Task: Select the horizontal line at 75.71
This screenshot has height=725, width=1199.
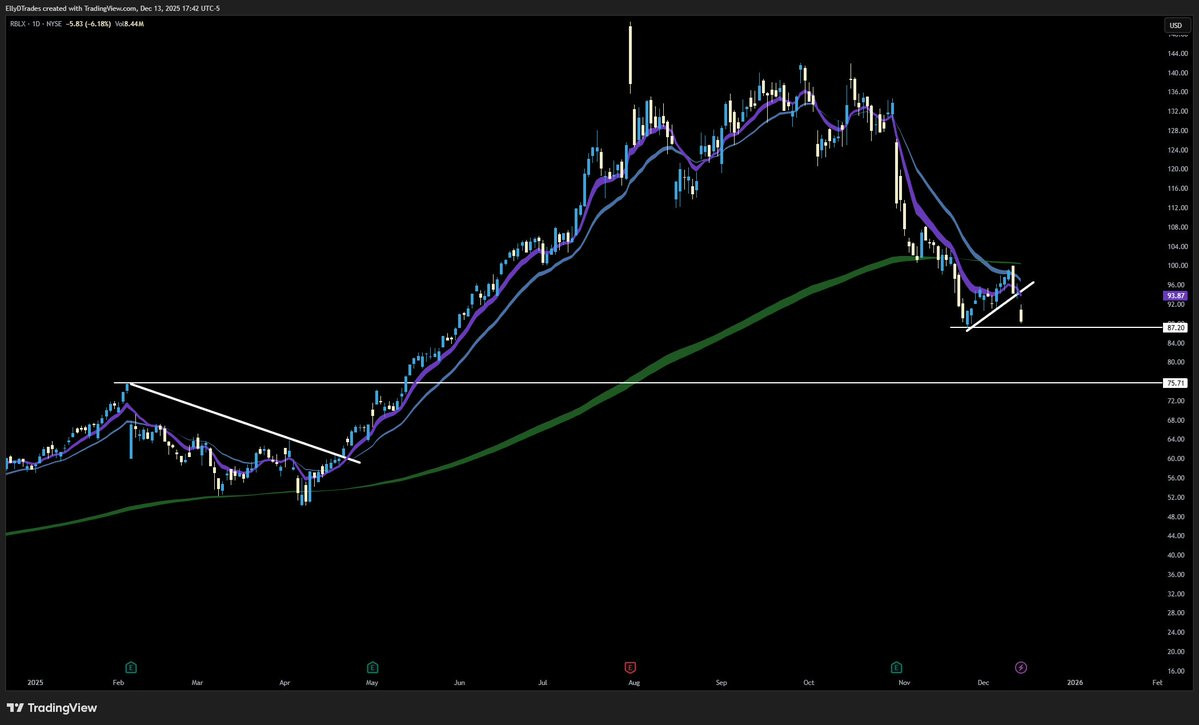Action: click(x=638, y=382)
